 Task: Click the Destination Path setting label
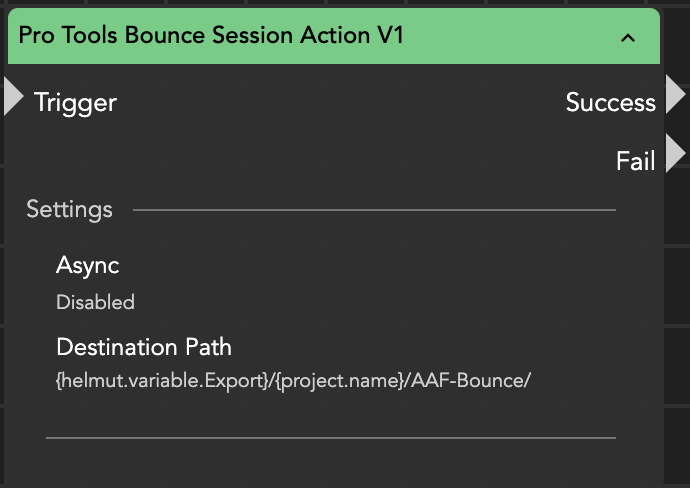tap(144, 347)
